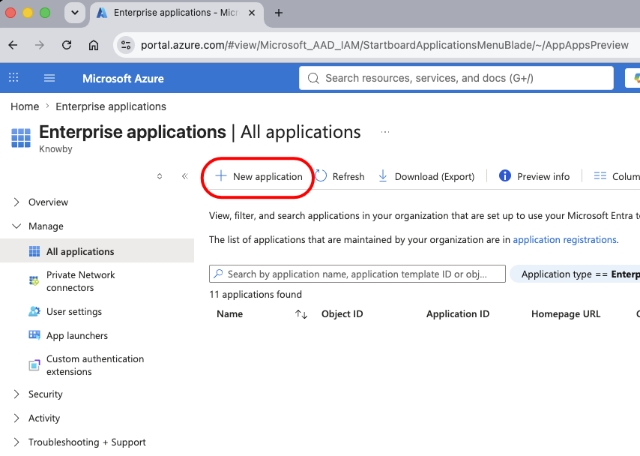This screenshot has width=640, height=456.
Task: Click the New application button
Action: tap(259, 176)
